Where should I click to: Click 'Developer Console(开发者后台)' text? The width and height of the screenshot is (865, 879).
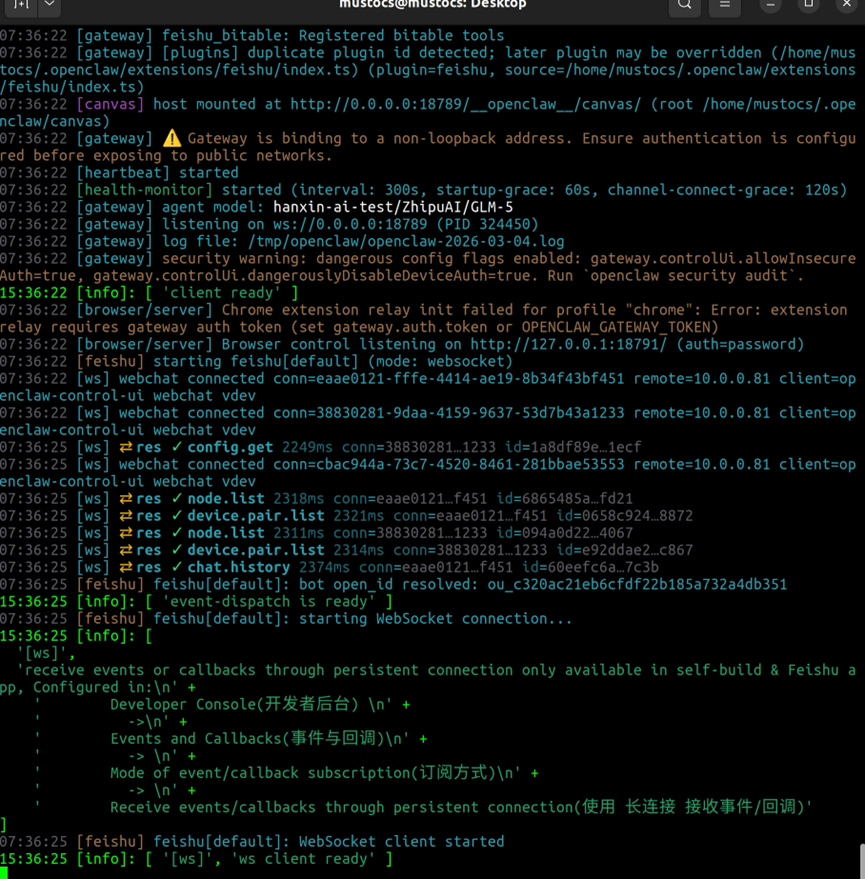[x=234, y=705]
